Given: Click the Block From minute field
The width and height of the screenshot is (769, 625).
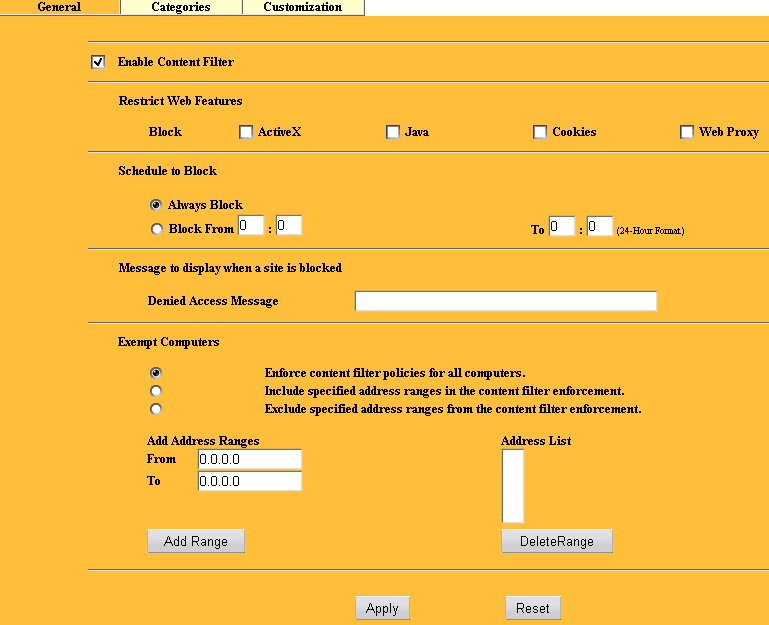Looking at the screenshot, I should (x=288, y=225).
